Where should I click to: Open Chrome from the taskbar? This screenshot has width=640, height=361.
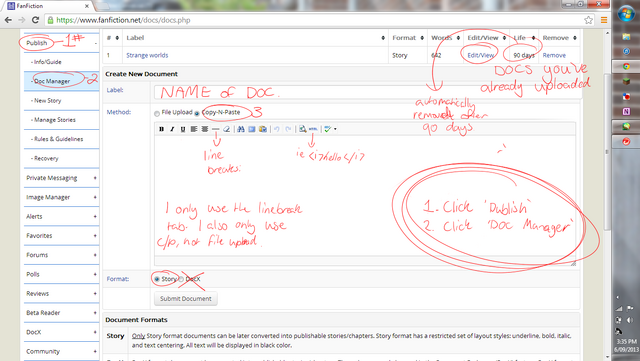[x=626, y=66]
